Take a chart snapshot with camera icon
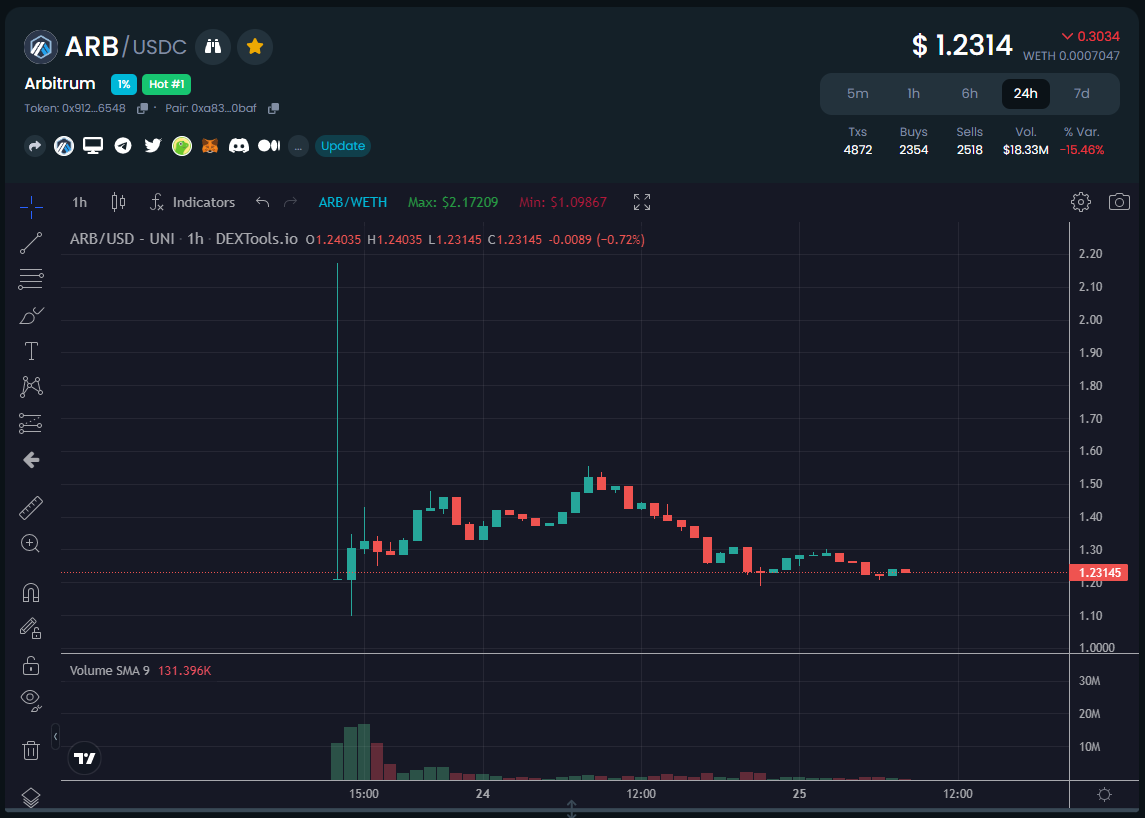The width and height of the screenshot is (1145, 818). (1119, 202)
